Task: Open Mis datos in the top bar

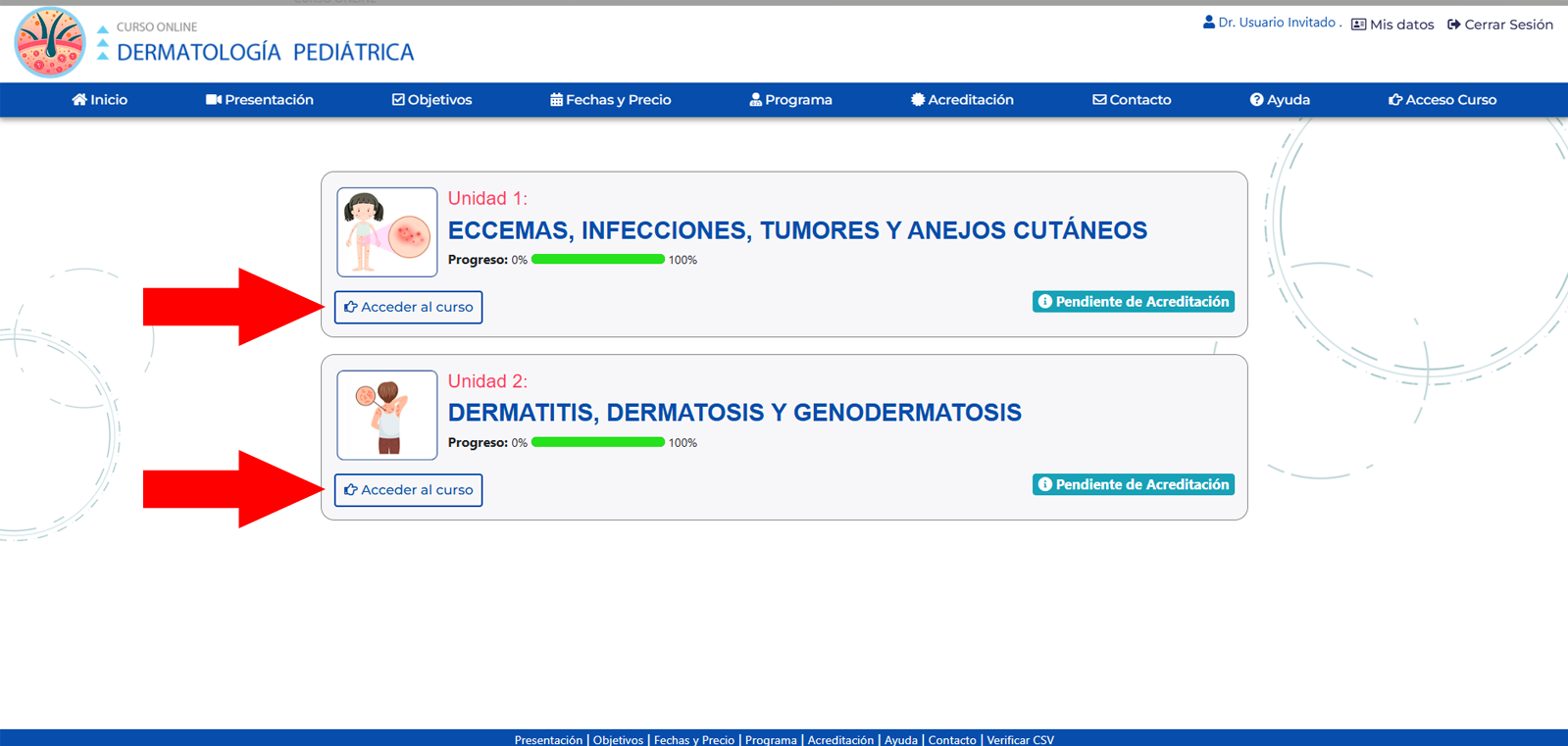Action: click(x=1392, y=25)
